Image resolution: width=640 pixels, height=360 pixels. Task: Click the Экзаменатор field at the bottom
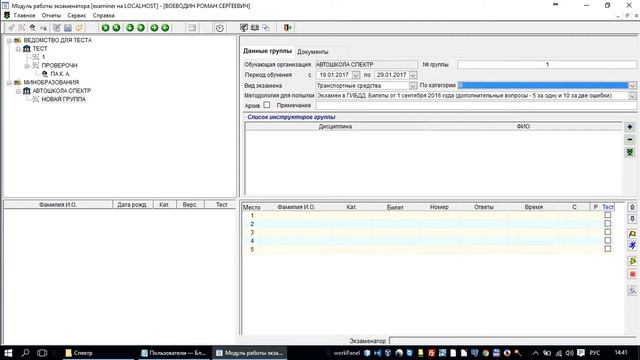click(513, 340)
